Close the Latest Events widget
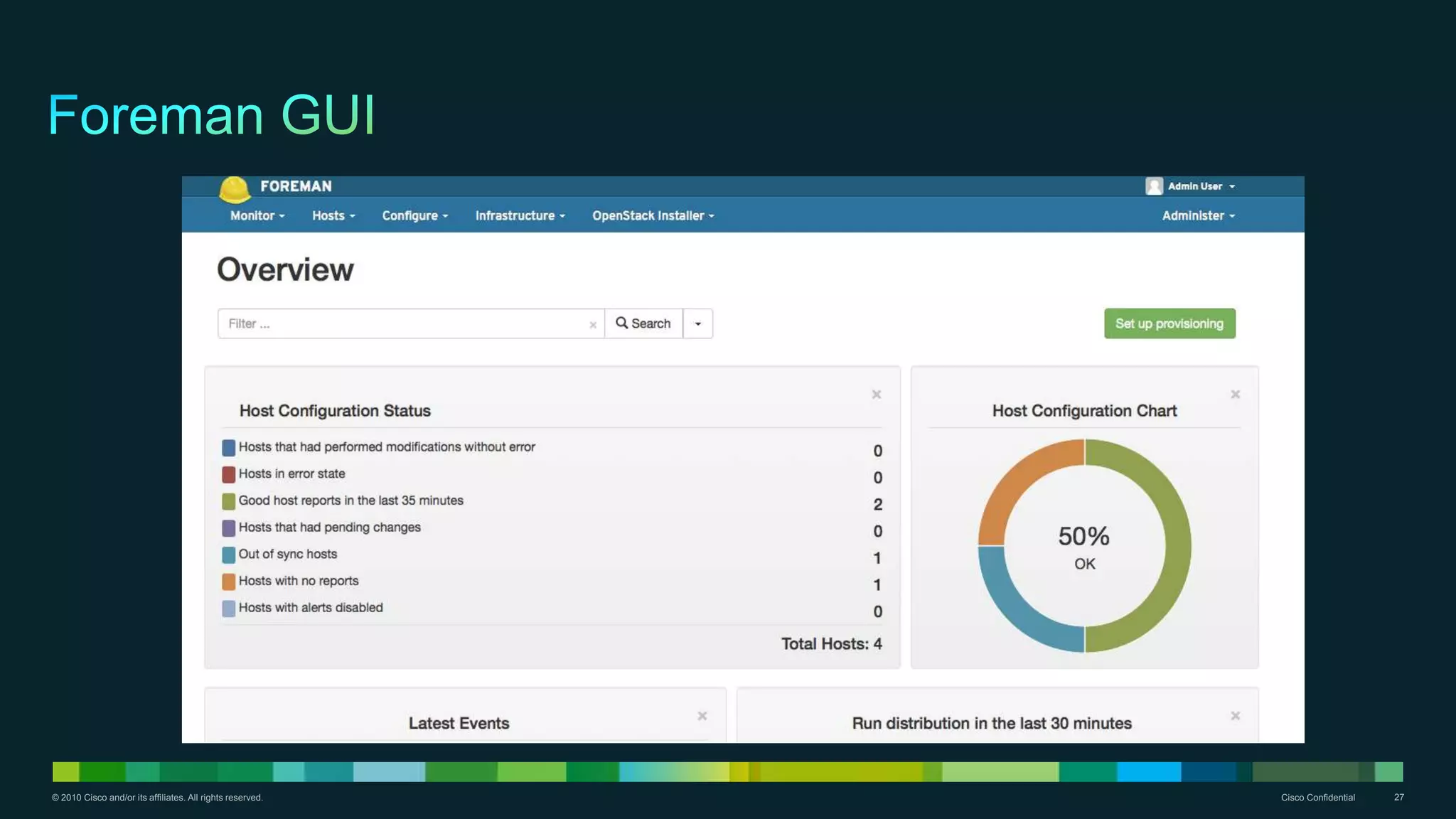The width and height of the screenshot is (1456, 819). coord(702,716)
